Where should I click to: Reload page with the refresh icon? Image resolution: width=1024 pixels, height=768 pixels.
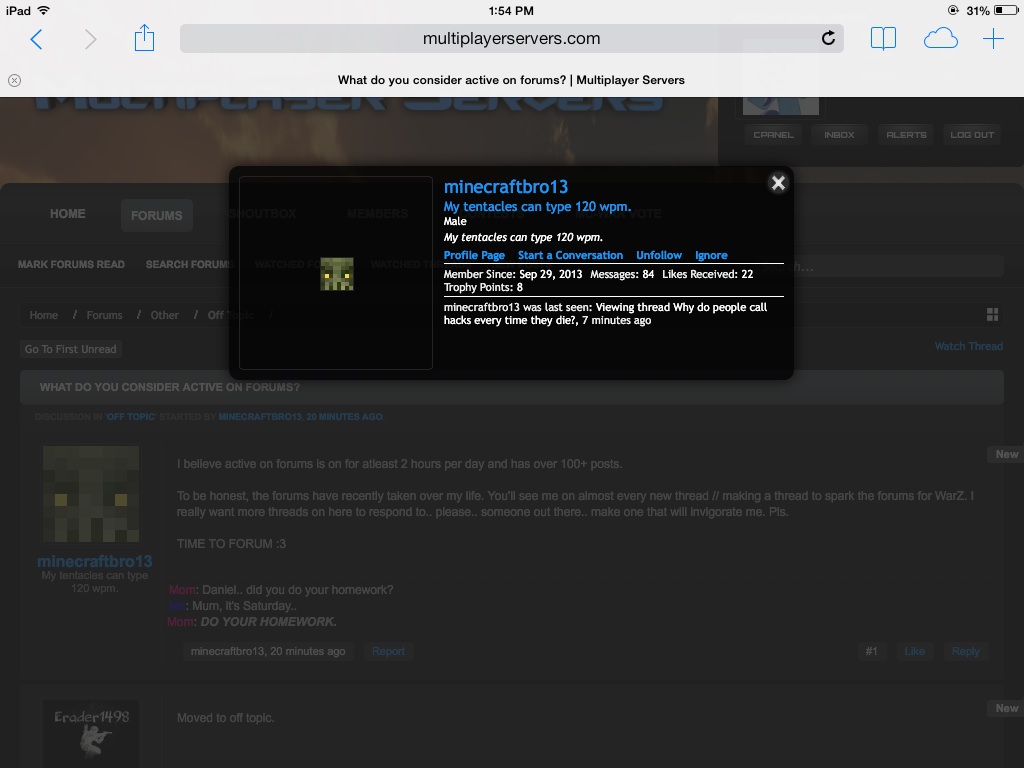pos(828,39)
